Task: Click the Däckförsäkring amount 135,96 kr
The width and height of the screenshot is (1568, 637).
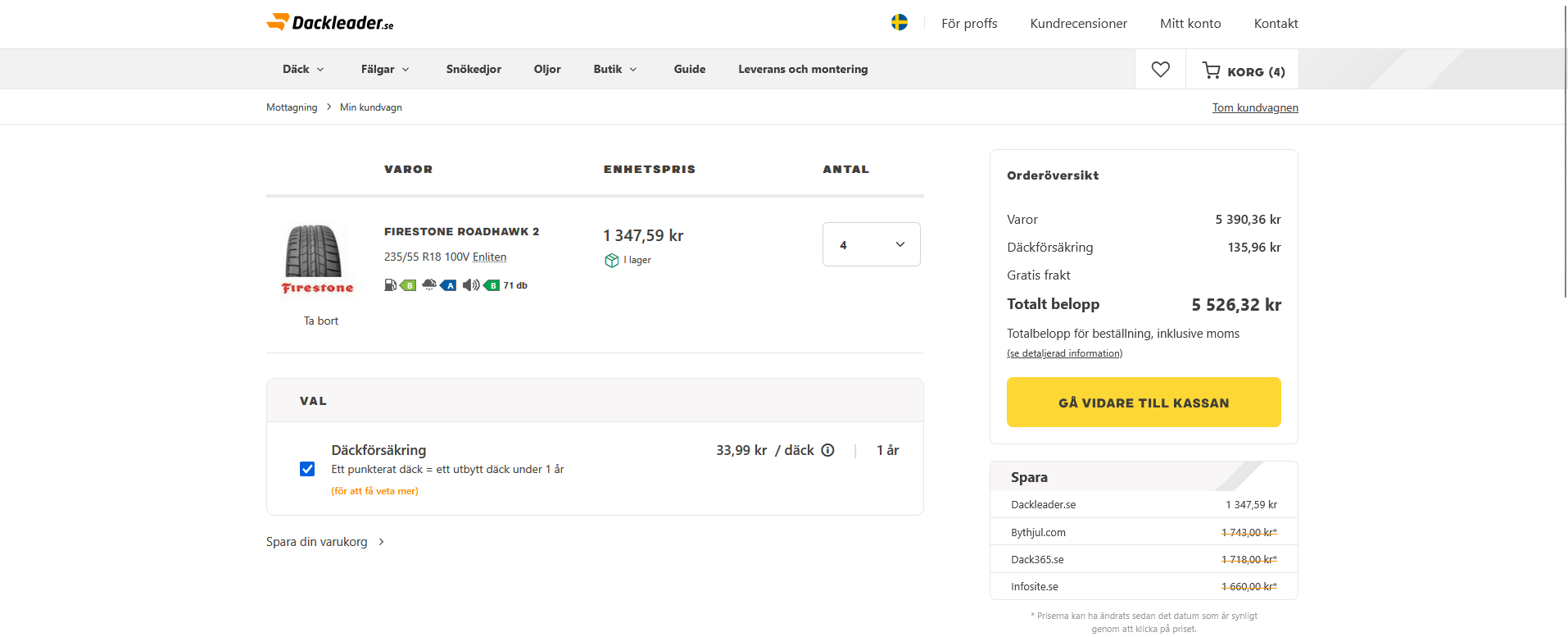Action: click(x=1254, y=248)
